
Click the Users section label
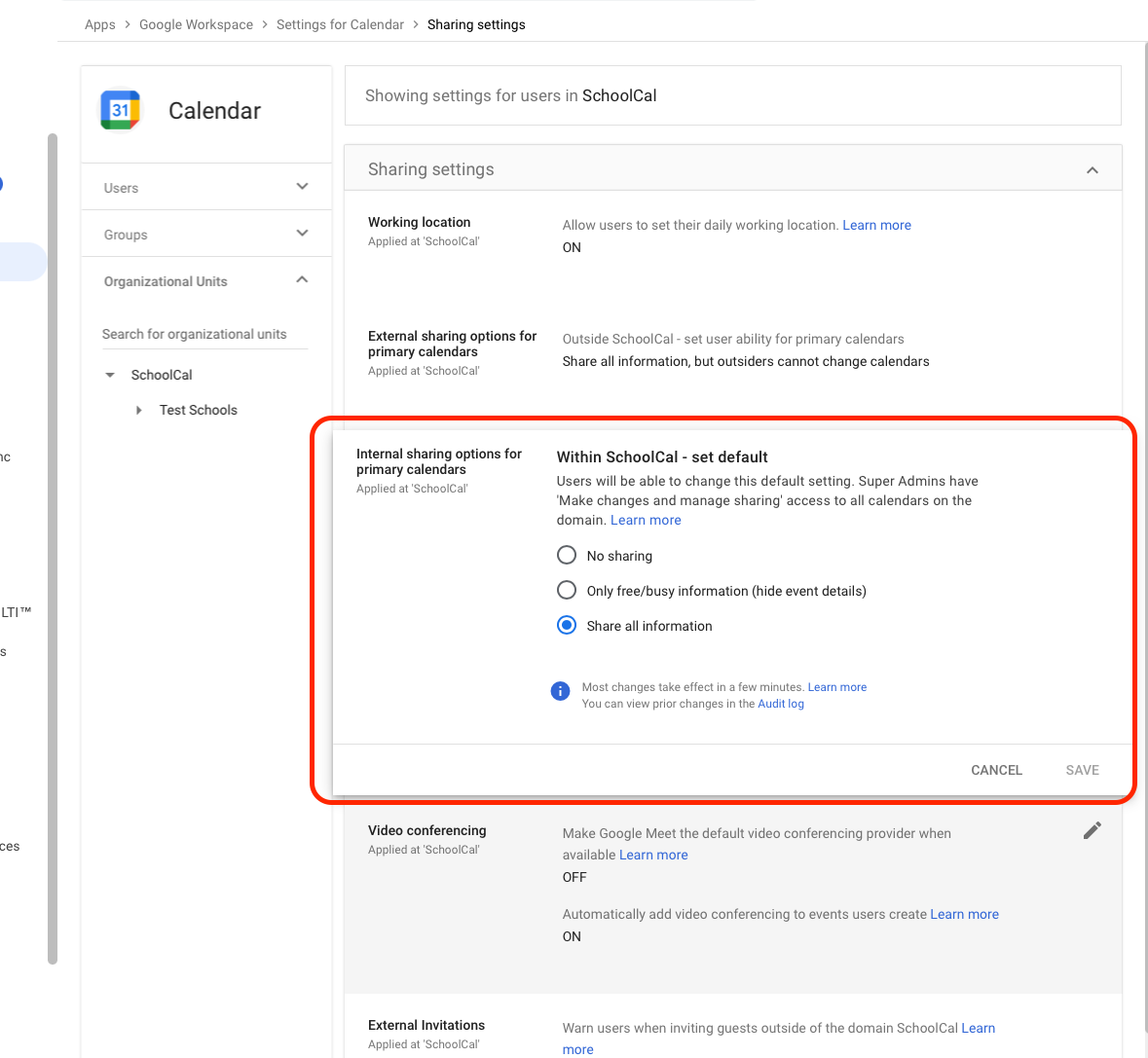121,188
